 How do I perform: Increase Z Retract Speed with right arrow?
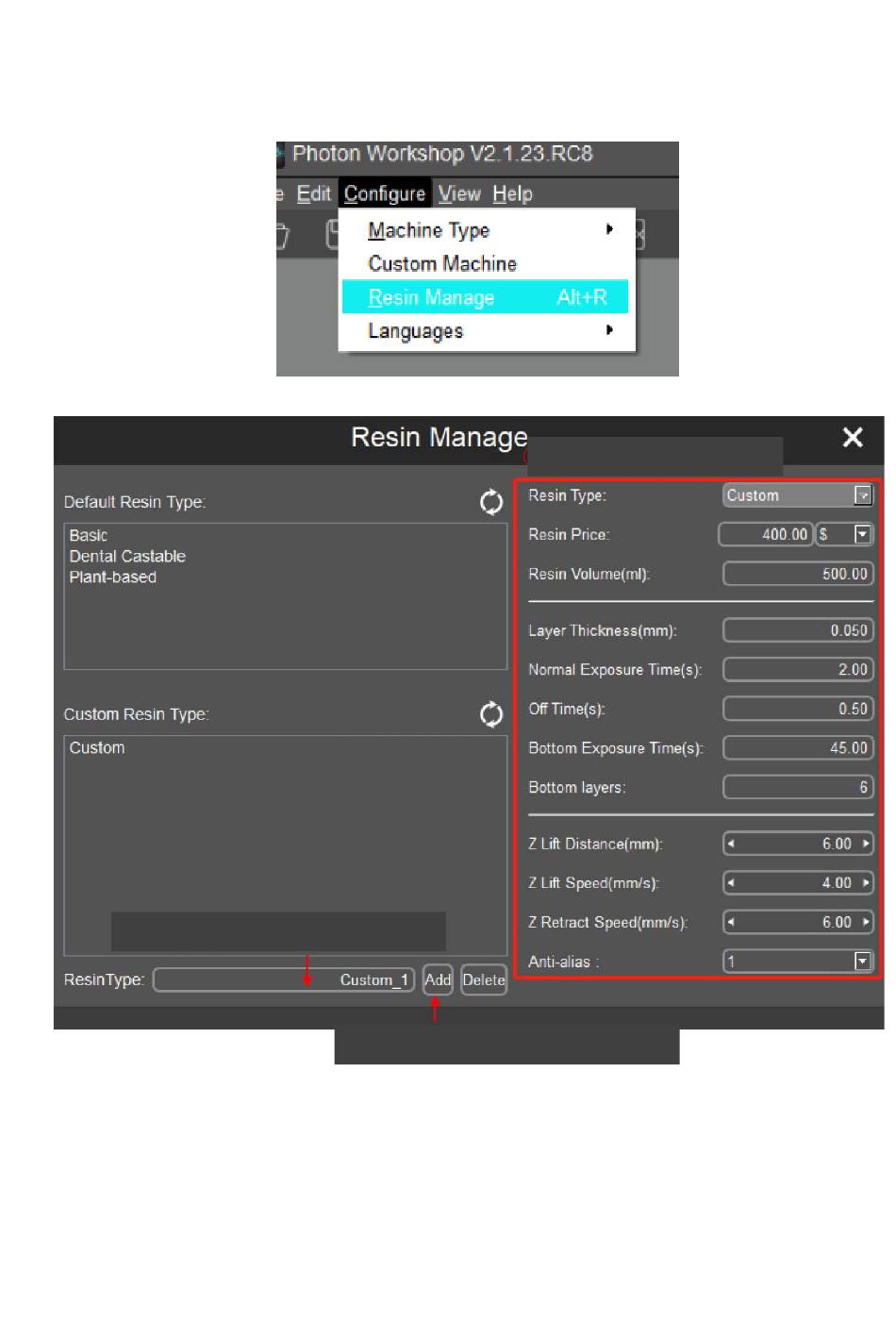click(866, 922)
